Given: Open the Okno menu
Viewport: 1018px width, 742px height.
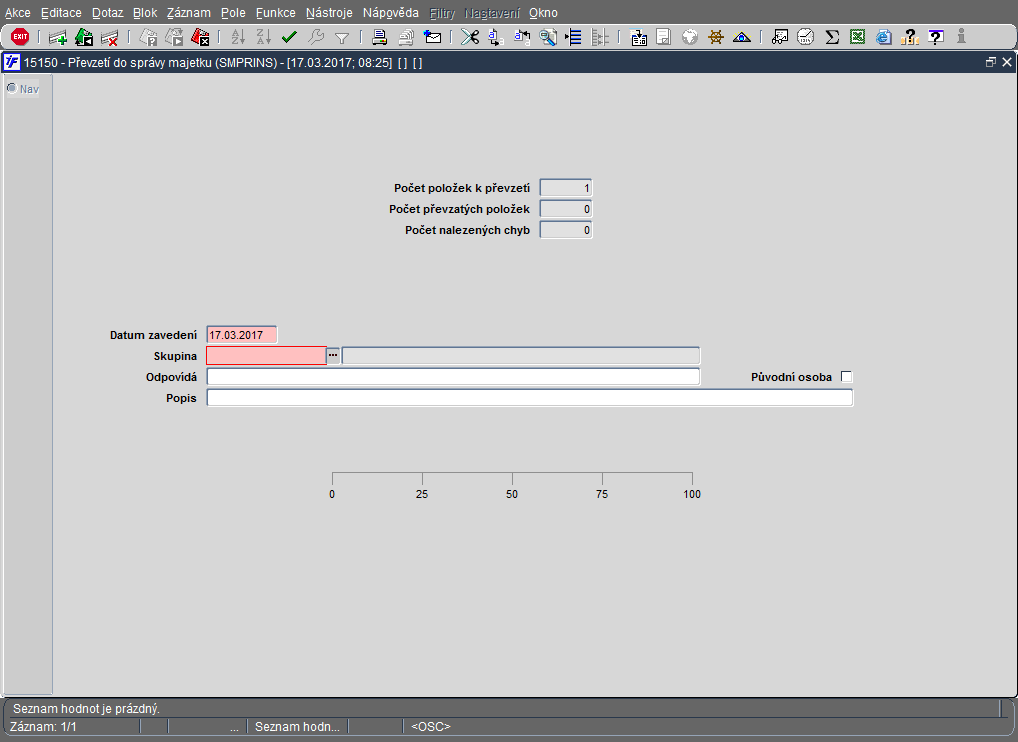Looking at the screenshot, I should coord(543,13).
